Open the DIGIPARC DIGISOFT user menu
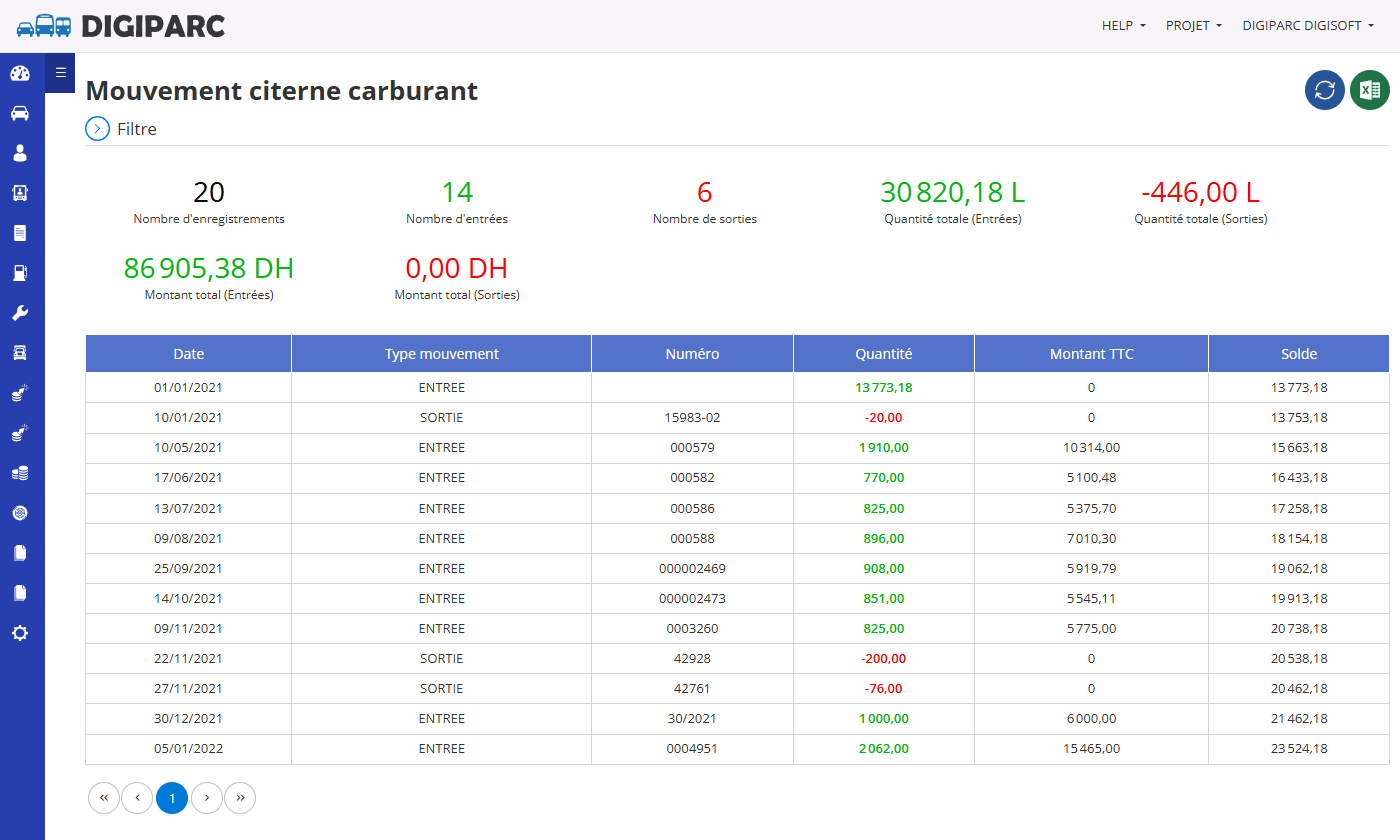 pos(1308,26)
